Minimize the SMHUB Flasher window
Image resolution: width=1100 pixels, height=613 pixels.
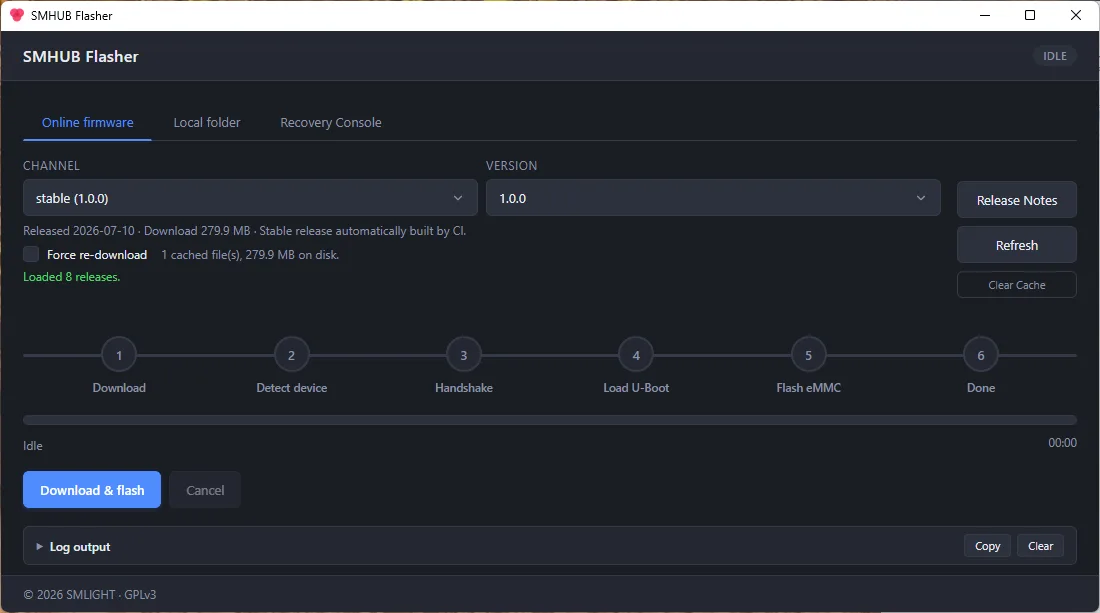(985, 15)
